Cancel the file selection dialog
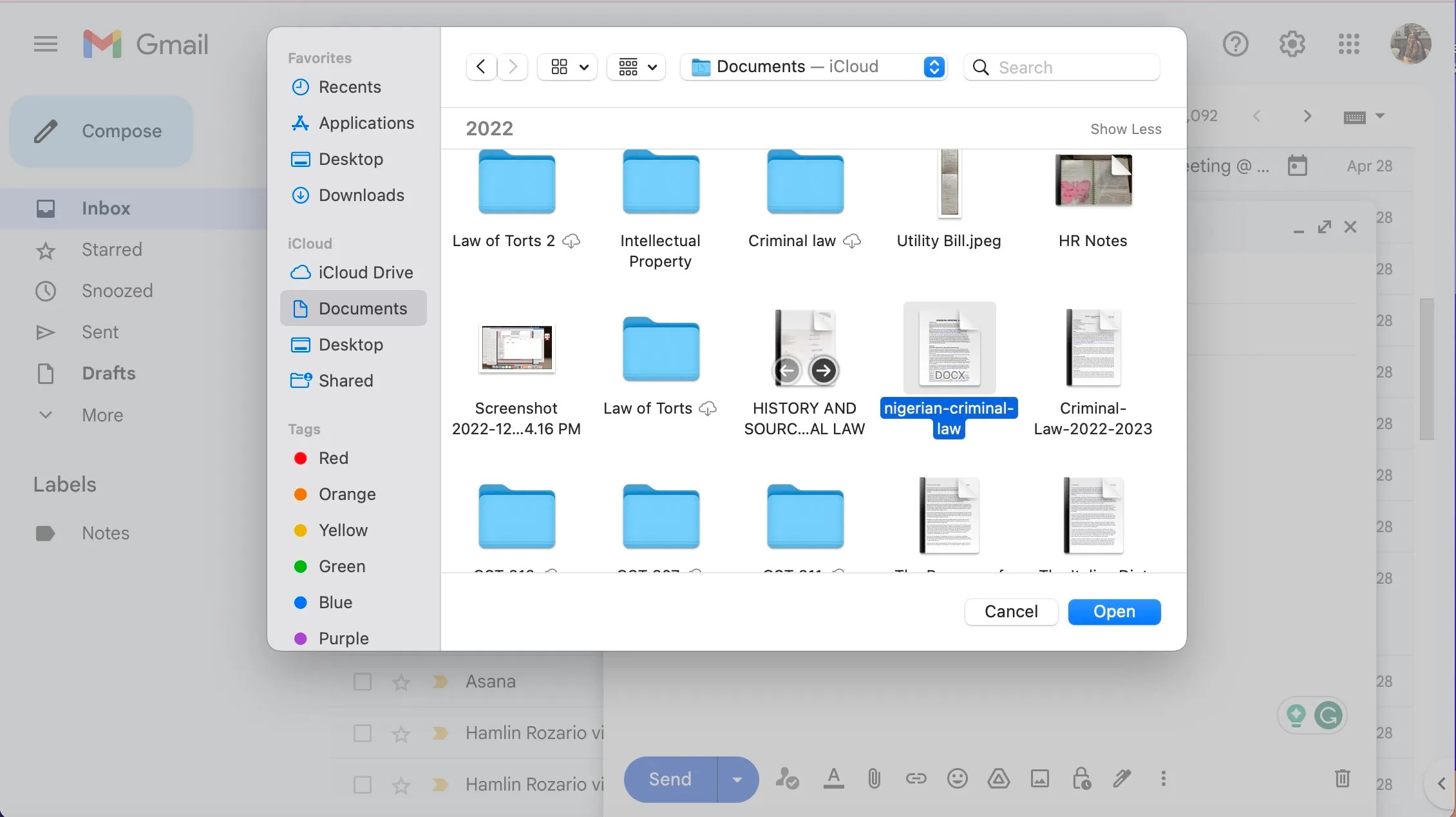 (1010, 611)
